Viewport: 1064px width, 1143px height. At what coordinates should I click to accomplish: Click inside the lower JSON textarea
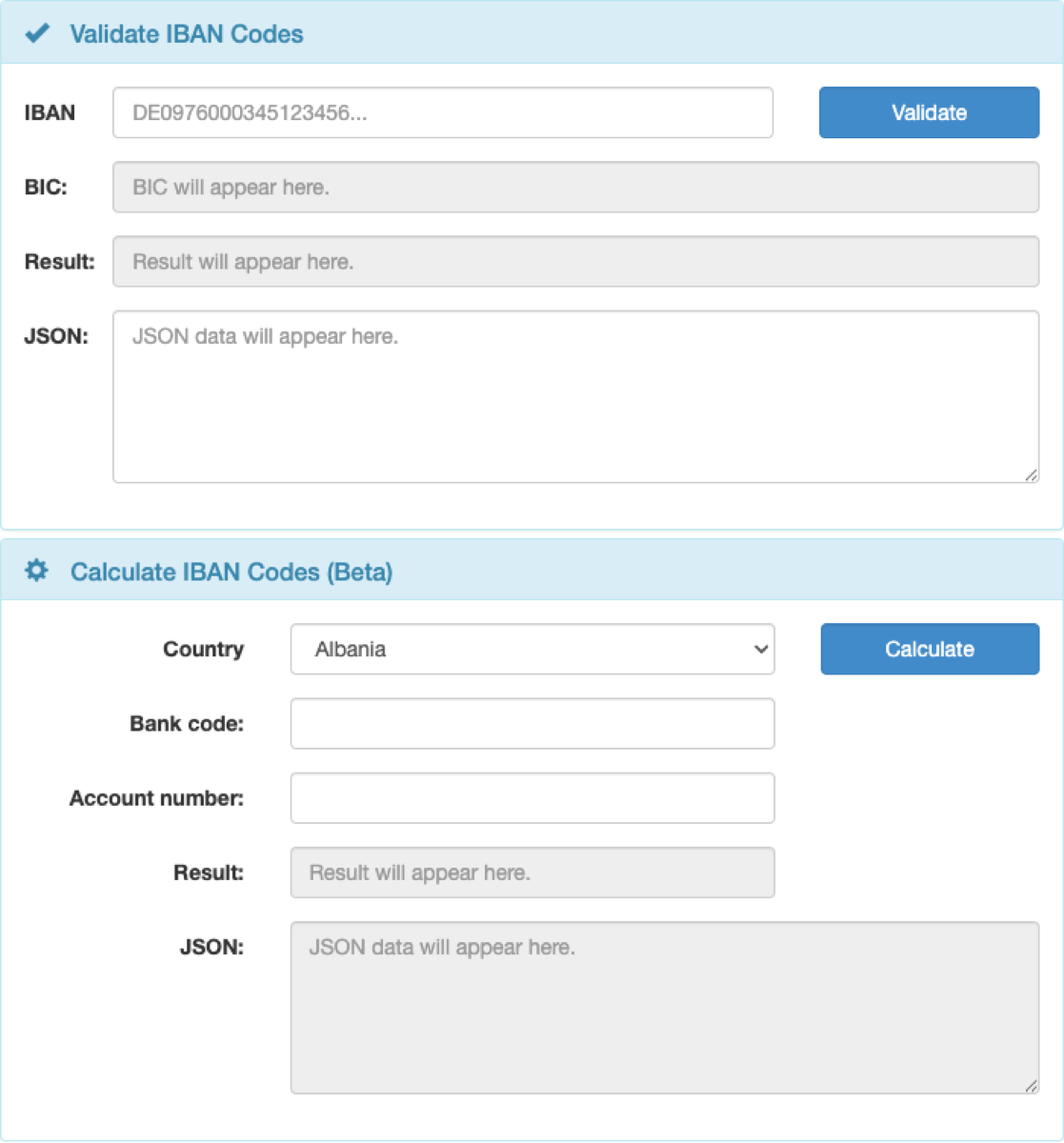(x=664, y=1005)
